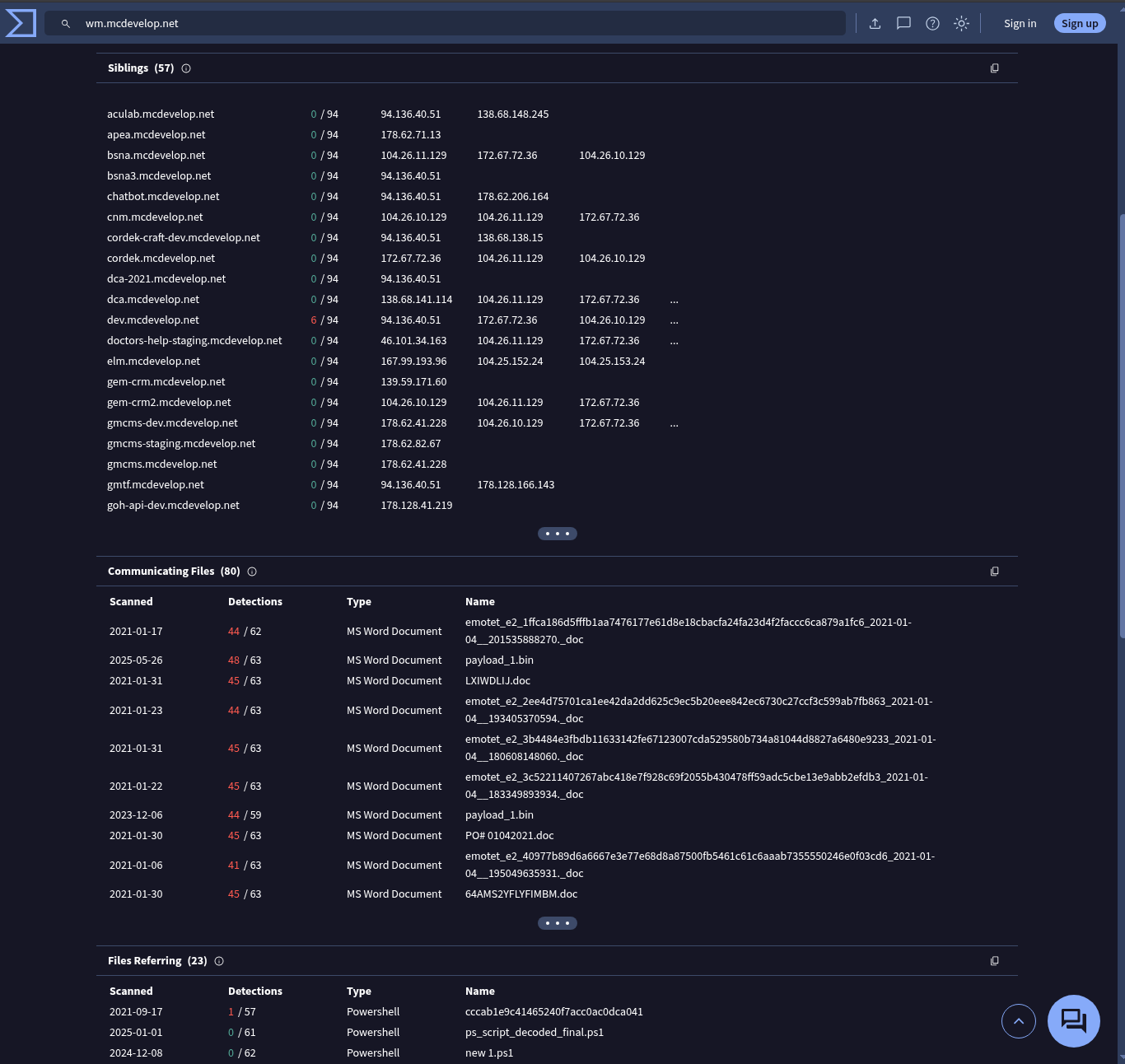Open the cccab1e9c41465240f7acc0ac0dca041 Powershell file
This screenshot has width=1125, height=1064.
[x=554, y=1012]
